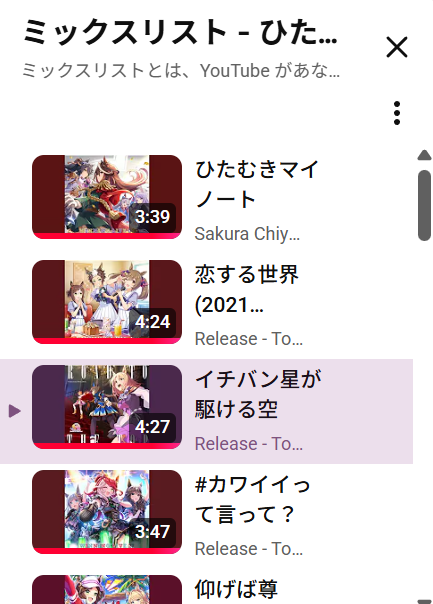Open the イチバン星が駆ける空 thumbnail

(x=107, y=407)
